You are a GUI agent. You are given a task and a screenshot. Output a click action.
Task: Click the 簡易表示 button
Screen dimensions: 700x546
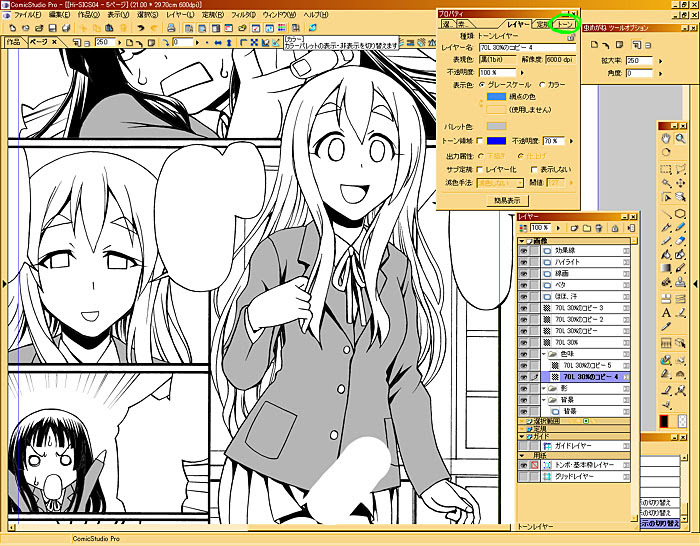click(507, 201)
